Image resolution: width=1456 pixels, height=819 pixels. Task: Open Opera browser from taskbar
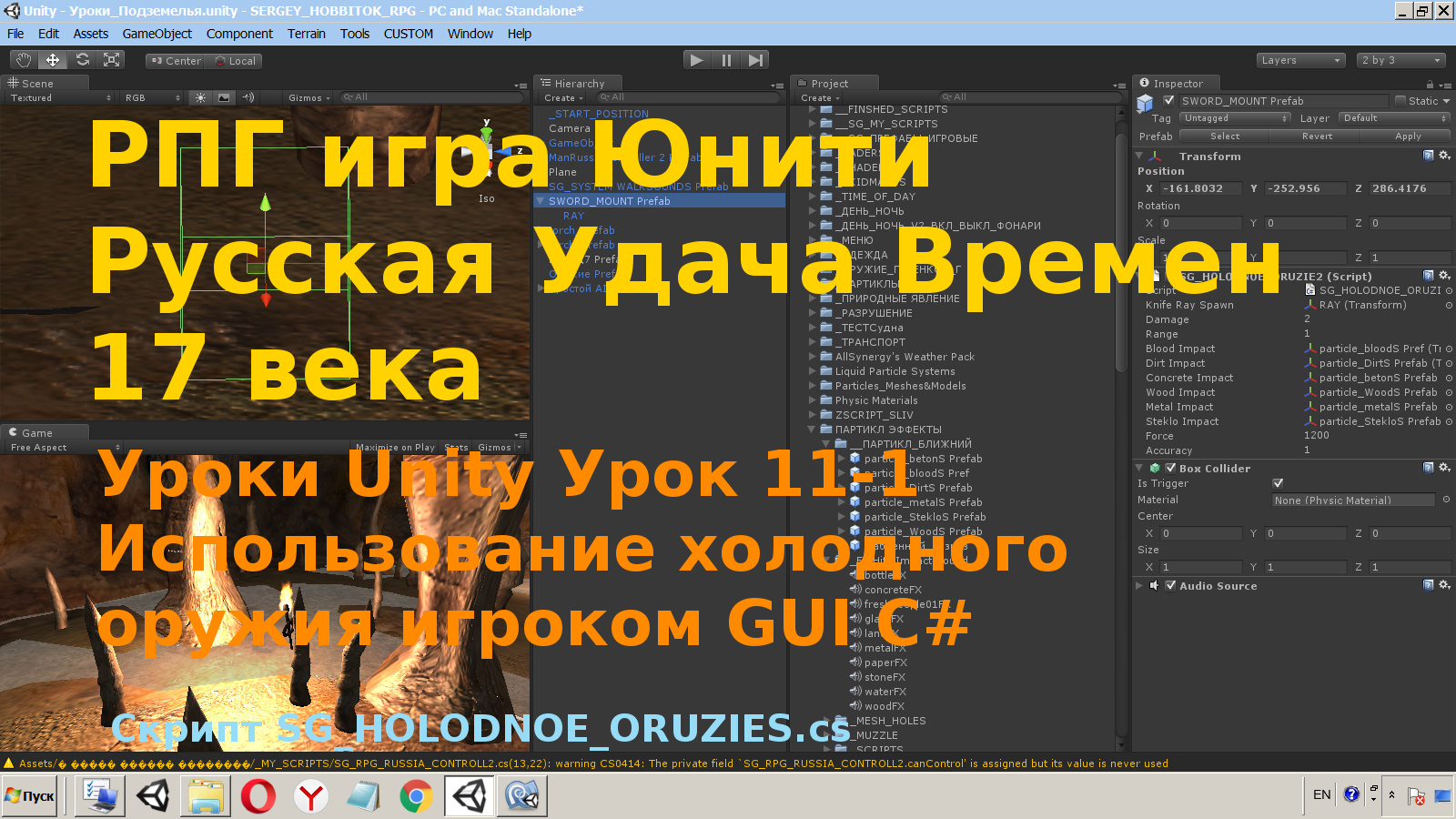[258, 796]
